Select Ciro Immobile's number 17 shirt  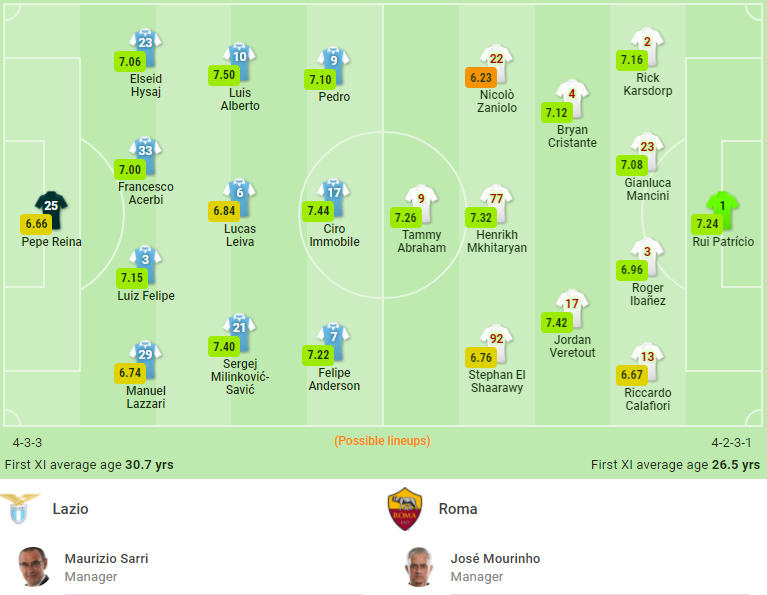pos(334,198)
